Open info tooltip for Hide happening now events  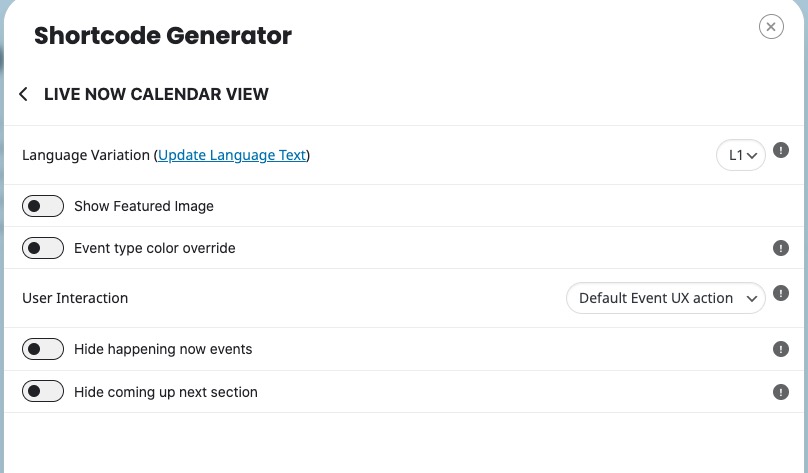coord(781,349)
